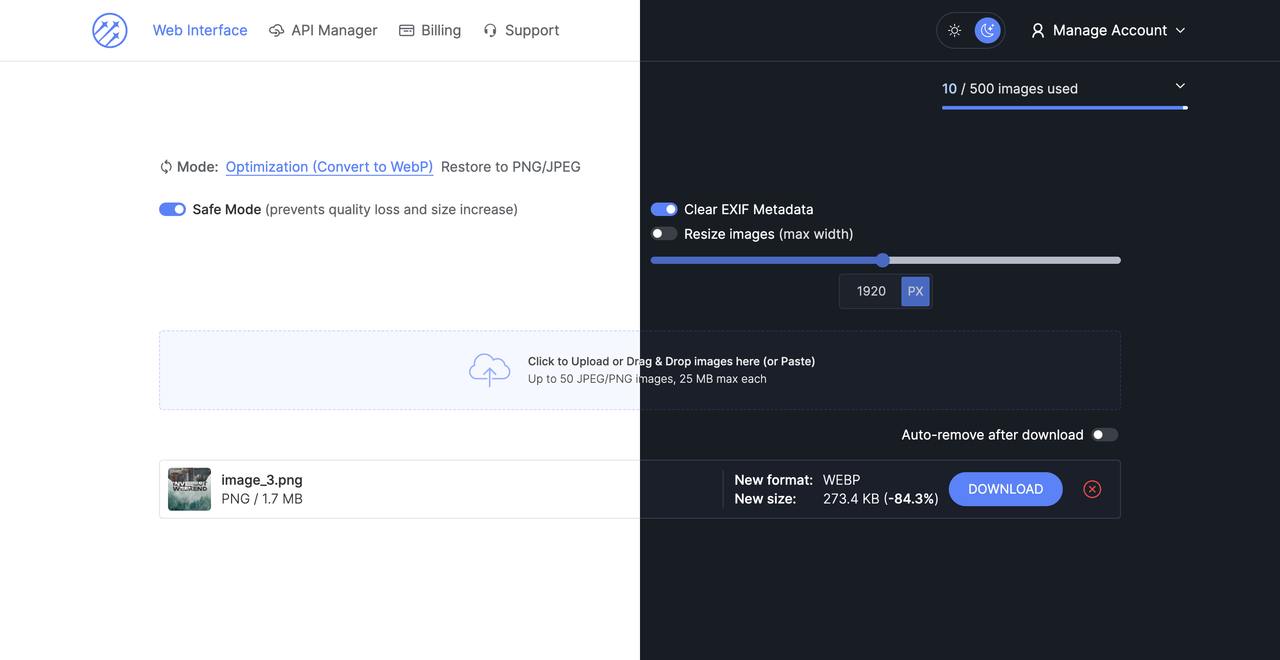Click the Manage Account user icon

click(1038, 31)
